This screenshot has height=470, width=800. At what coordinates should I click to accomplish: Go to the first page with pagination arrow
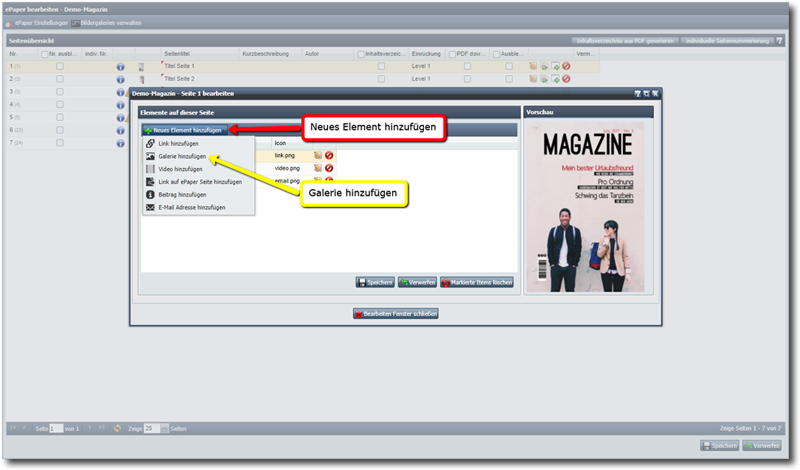click(x=13, y=428)
